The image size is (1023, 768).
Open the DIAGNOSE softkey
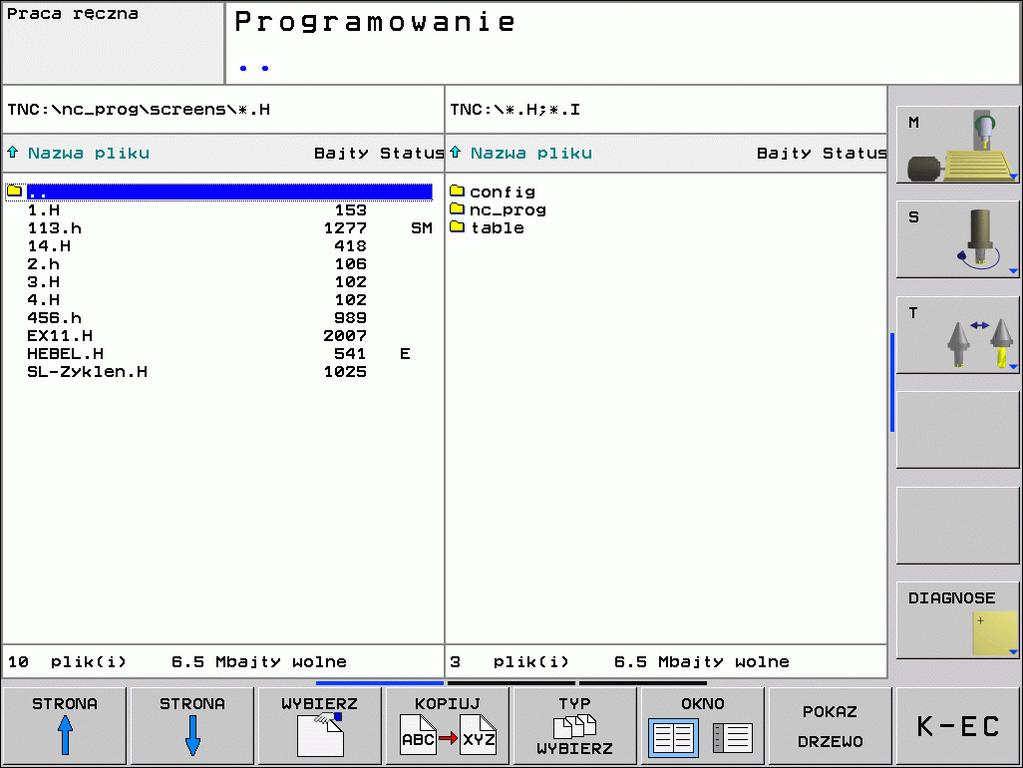point(957,620)
